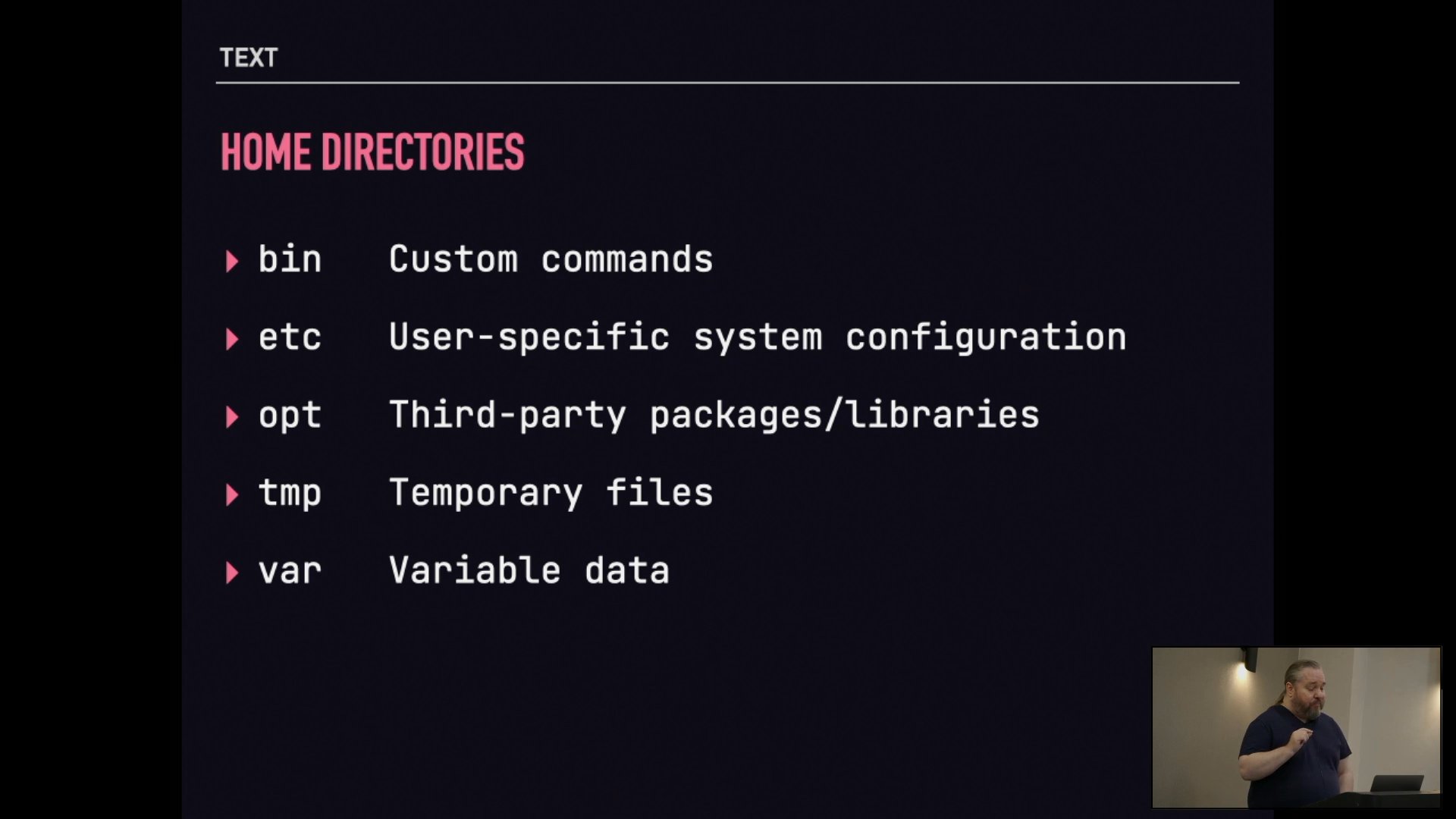Expand the tmp directory item

[233, 492]
